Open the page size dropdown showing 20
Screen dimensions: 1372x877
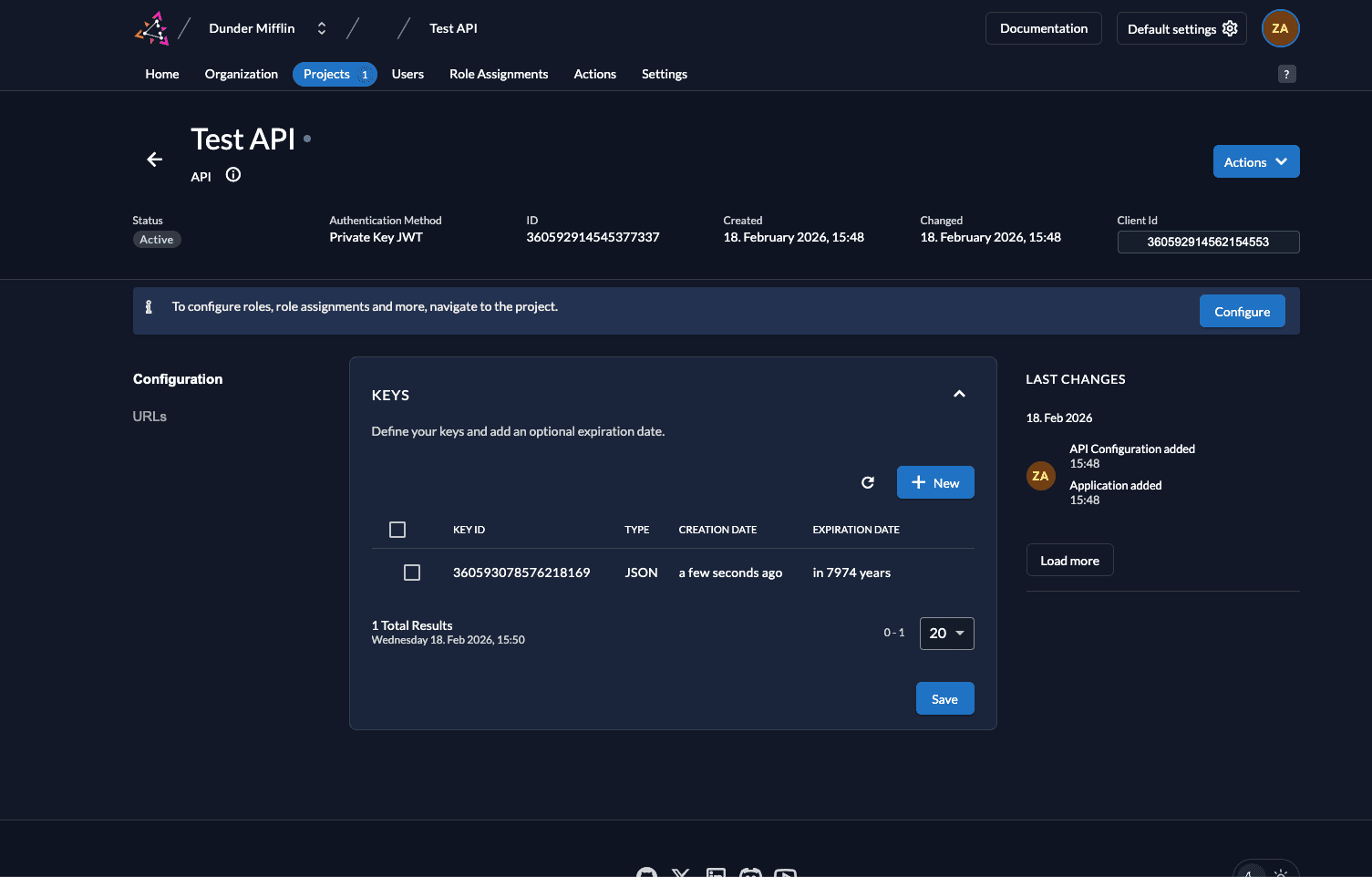[x=946, y=634]
